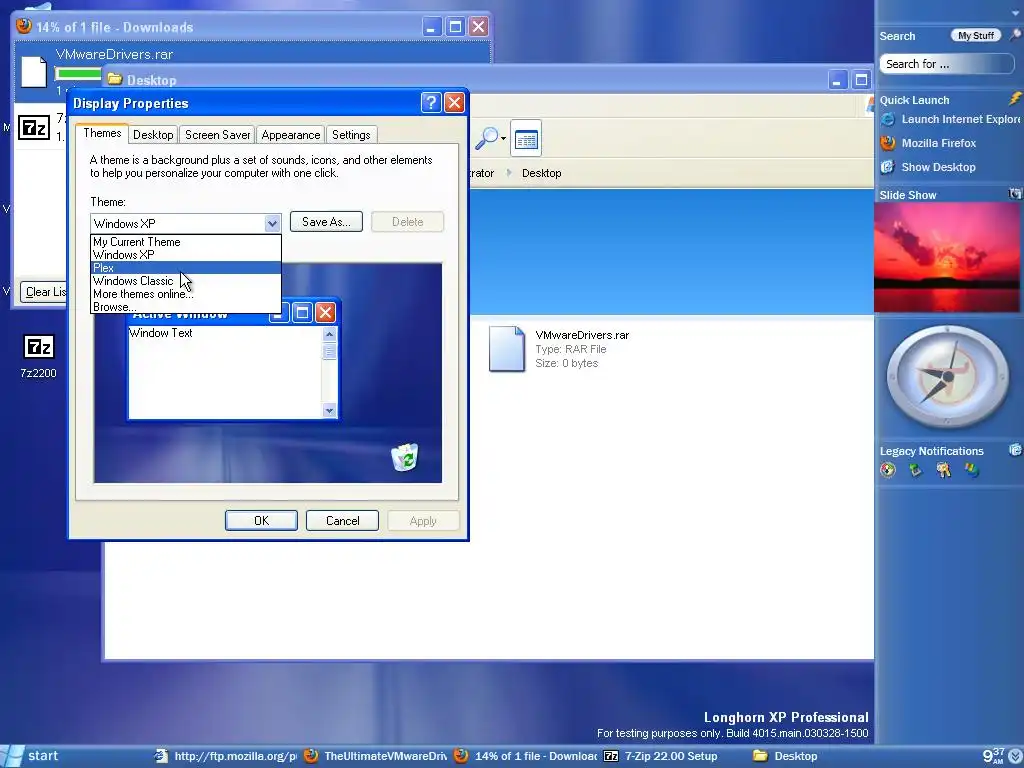
Task: Click the help question mark in Display Properties
Action: (x=430, y=103)
